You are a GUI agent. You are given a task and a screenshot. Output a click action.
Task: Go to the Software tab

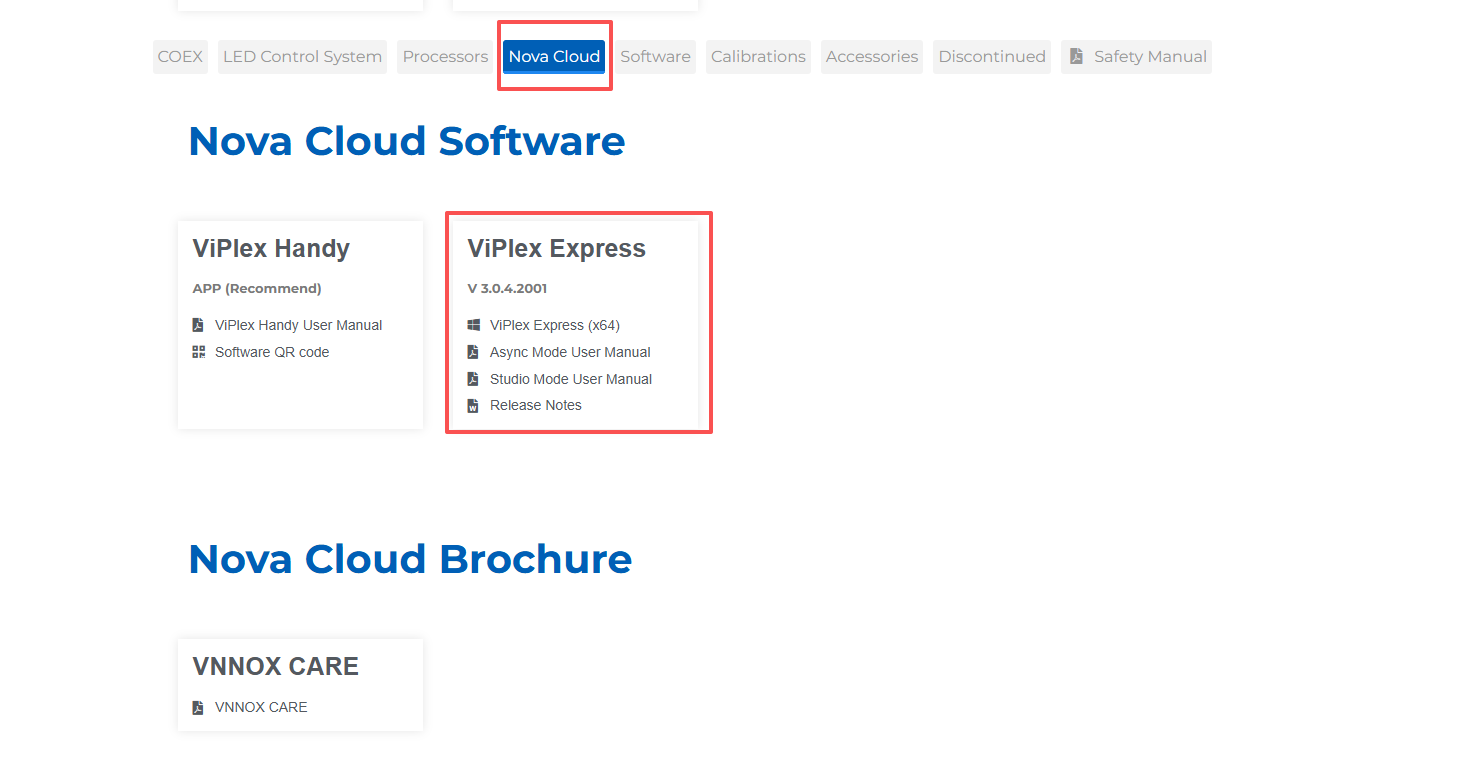click(655, 57)
